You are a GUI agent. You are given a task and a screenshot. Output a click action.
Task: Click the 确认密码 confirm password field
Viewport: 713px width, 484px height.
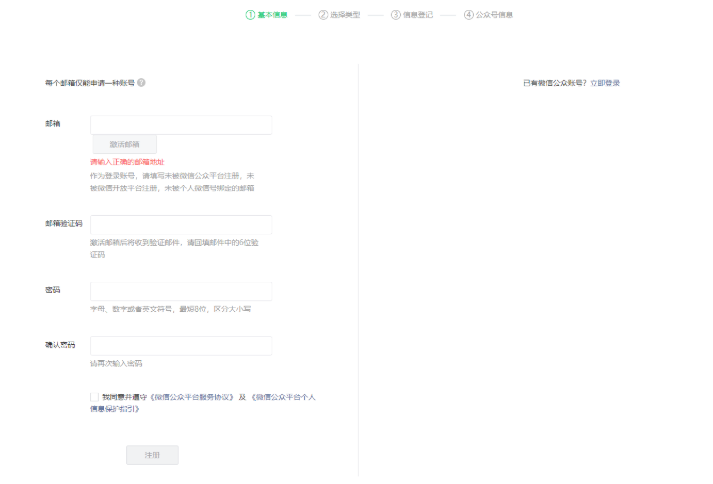tap(181, 346)
